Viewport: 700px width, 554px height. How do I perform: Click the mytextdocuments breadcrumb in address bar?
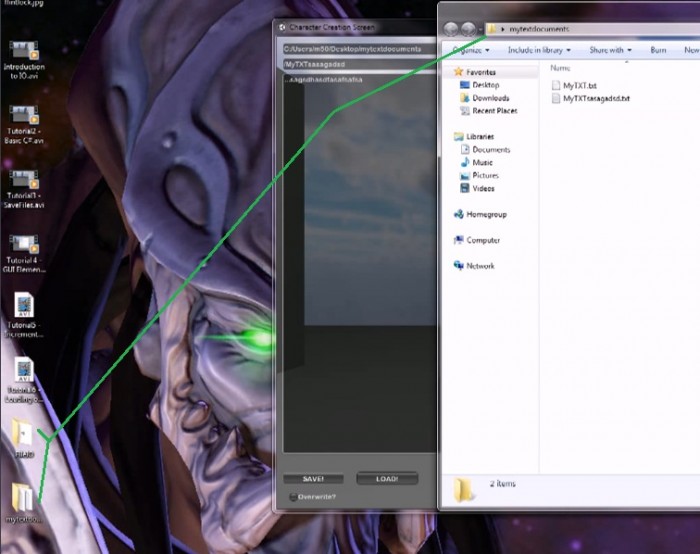point(539,29)
